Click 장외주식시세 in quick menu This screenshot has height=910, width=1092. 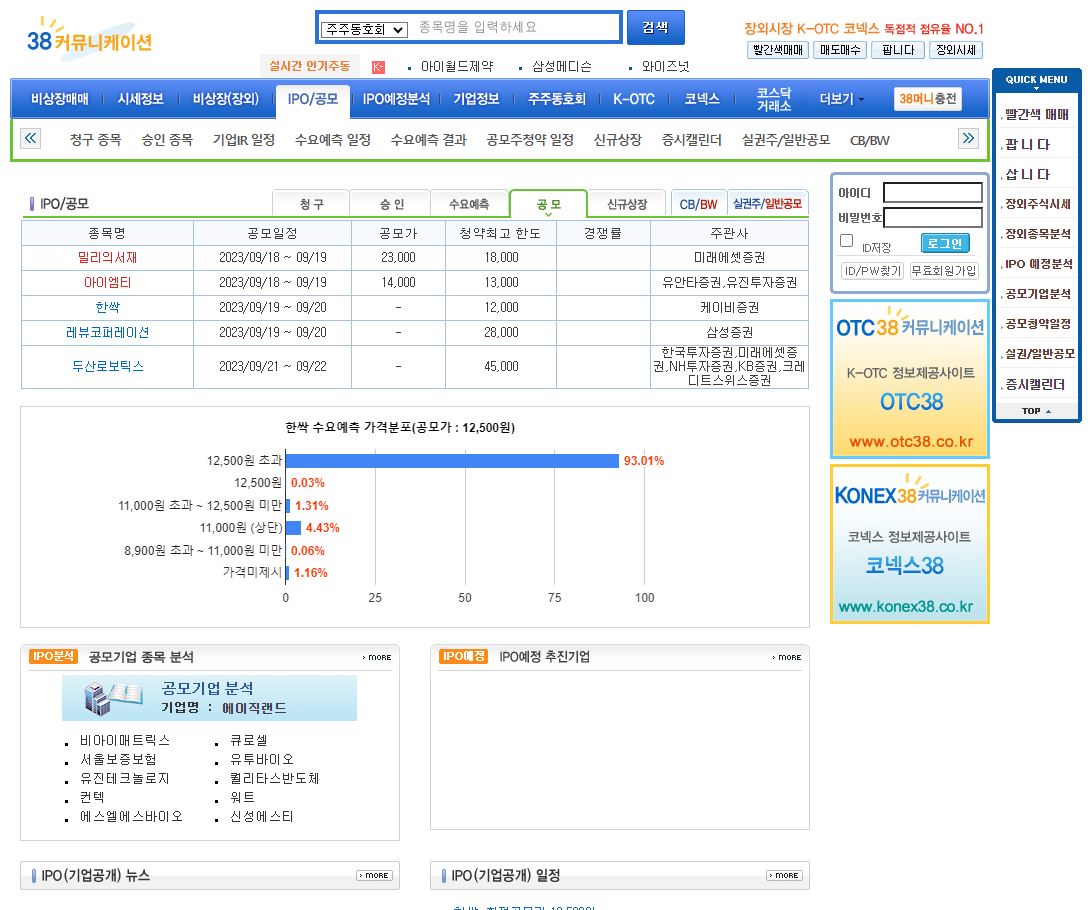1038,204
